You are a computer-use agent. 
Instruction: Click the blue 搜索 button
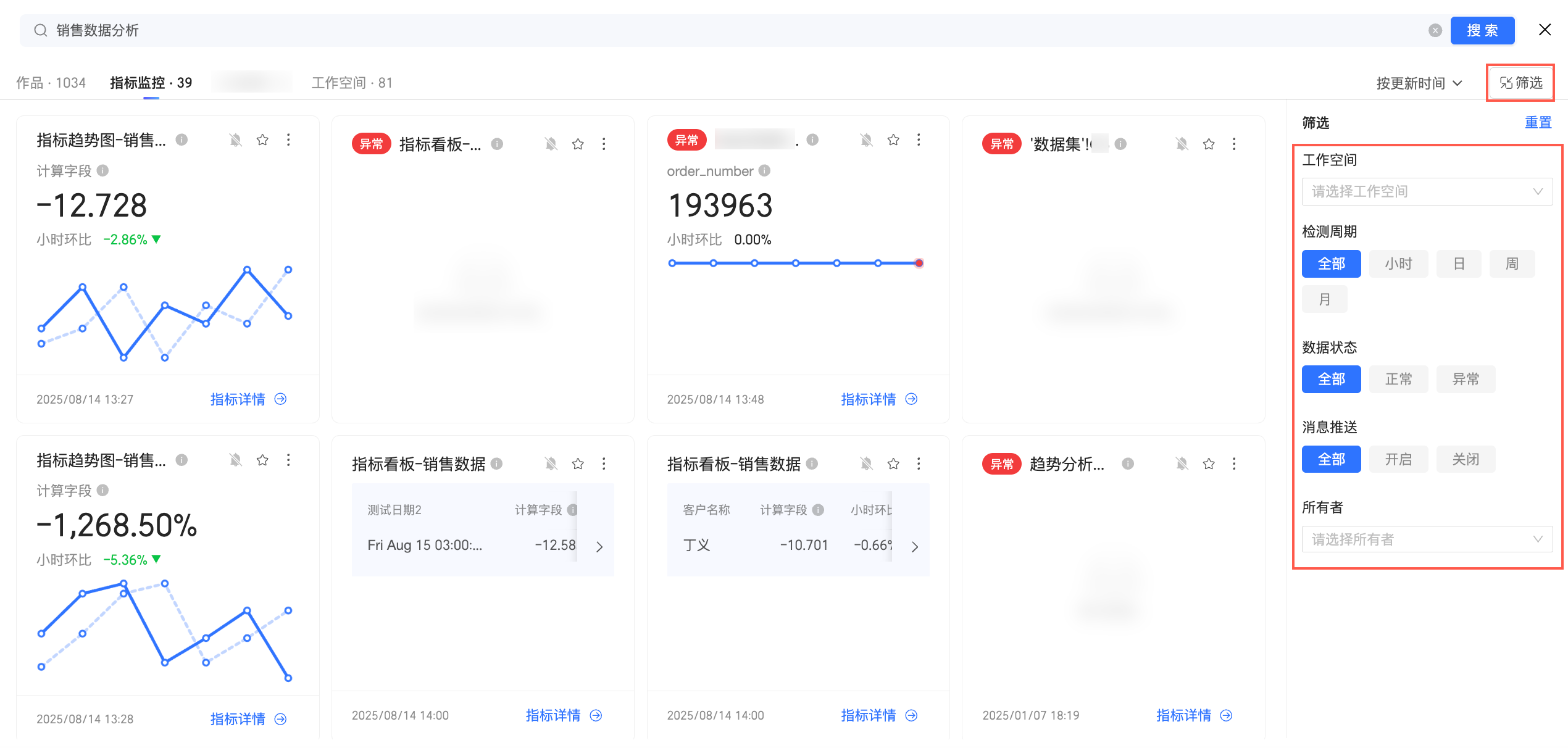[x=1482, y=30]
